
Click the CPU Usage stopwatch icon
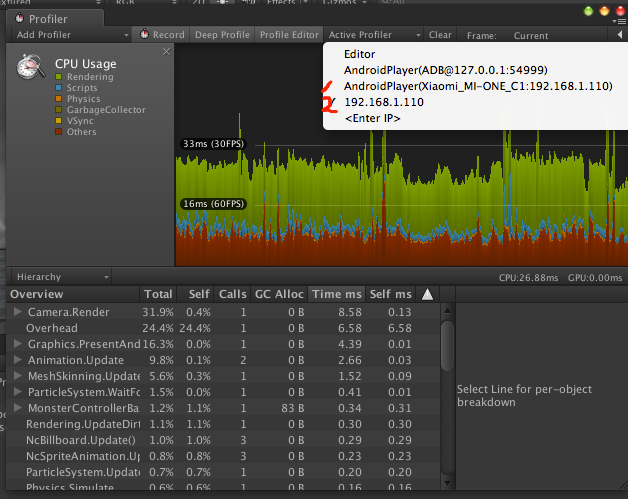pos(30,66)
